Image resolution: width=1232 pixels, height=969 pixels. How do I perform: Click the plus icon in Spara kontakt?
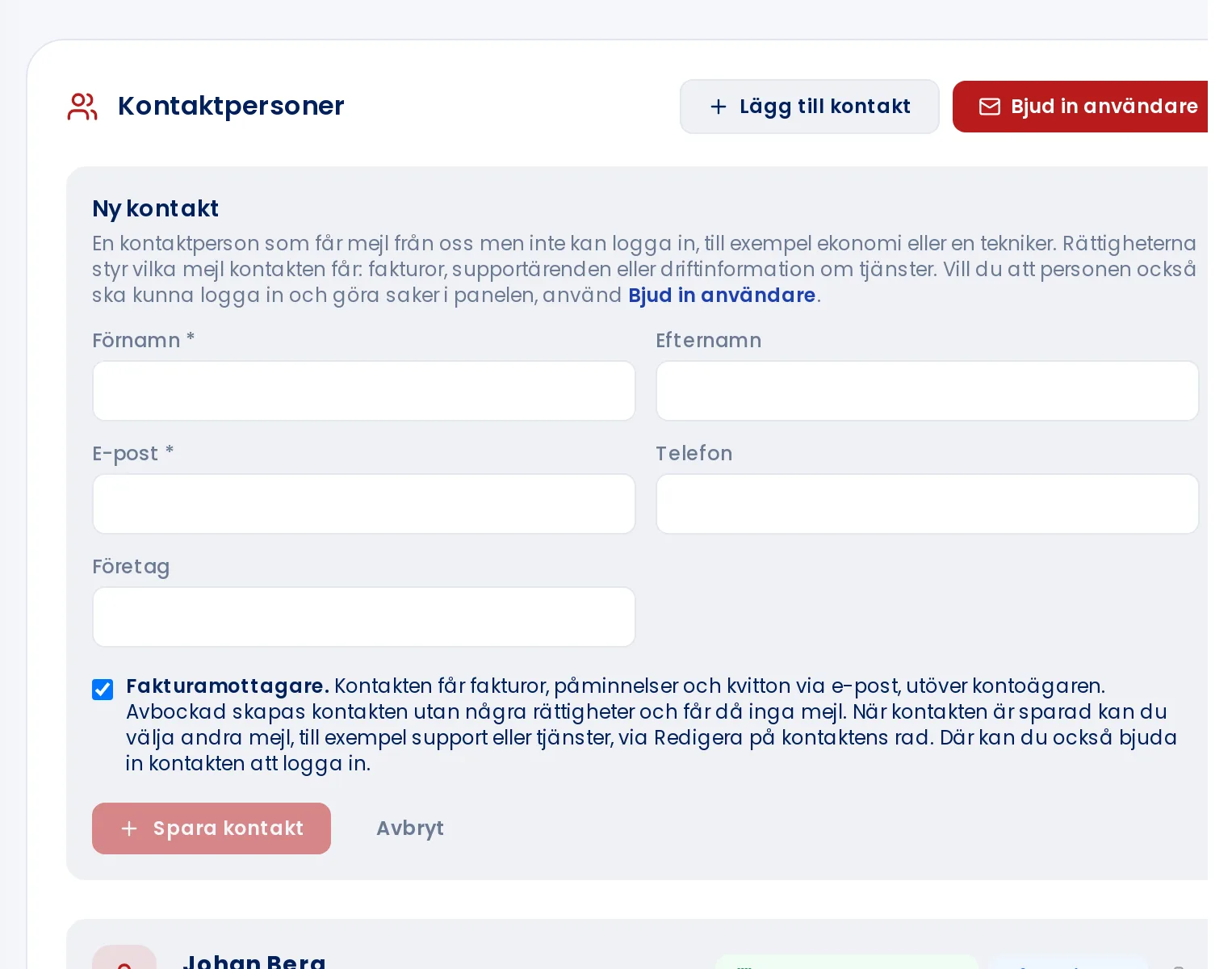point(128,828)
